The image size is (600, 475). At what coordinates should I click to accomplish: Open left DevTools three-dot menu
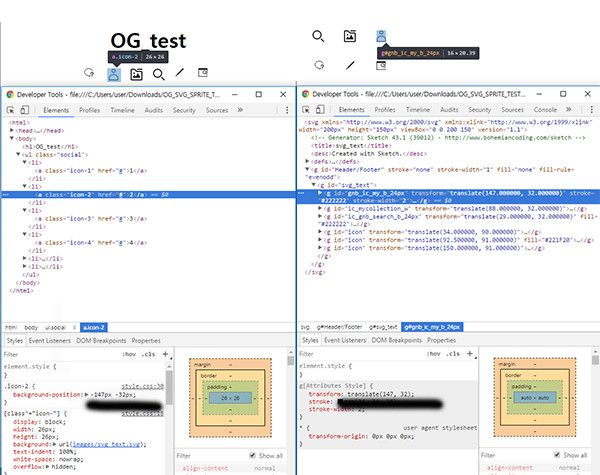click(x=287, y=110)
